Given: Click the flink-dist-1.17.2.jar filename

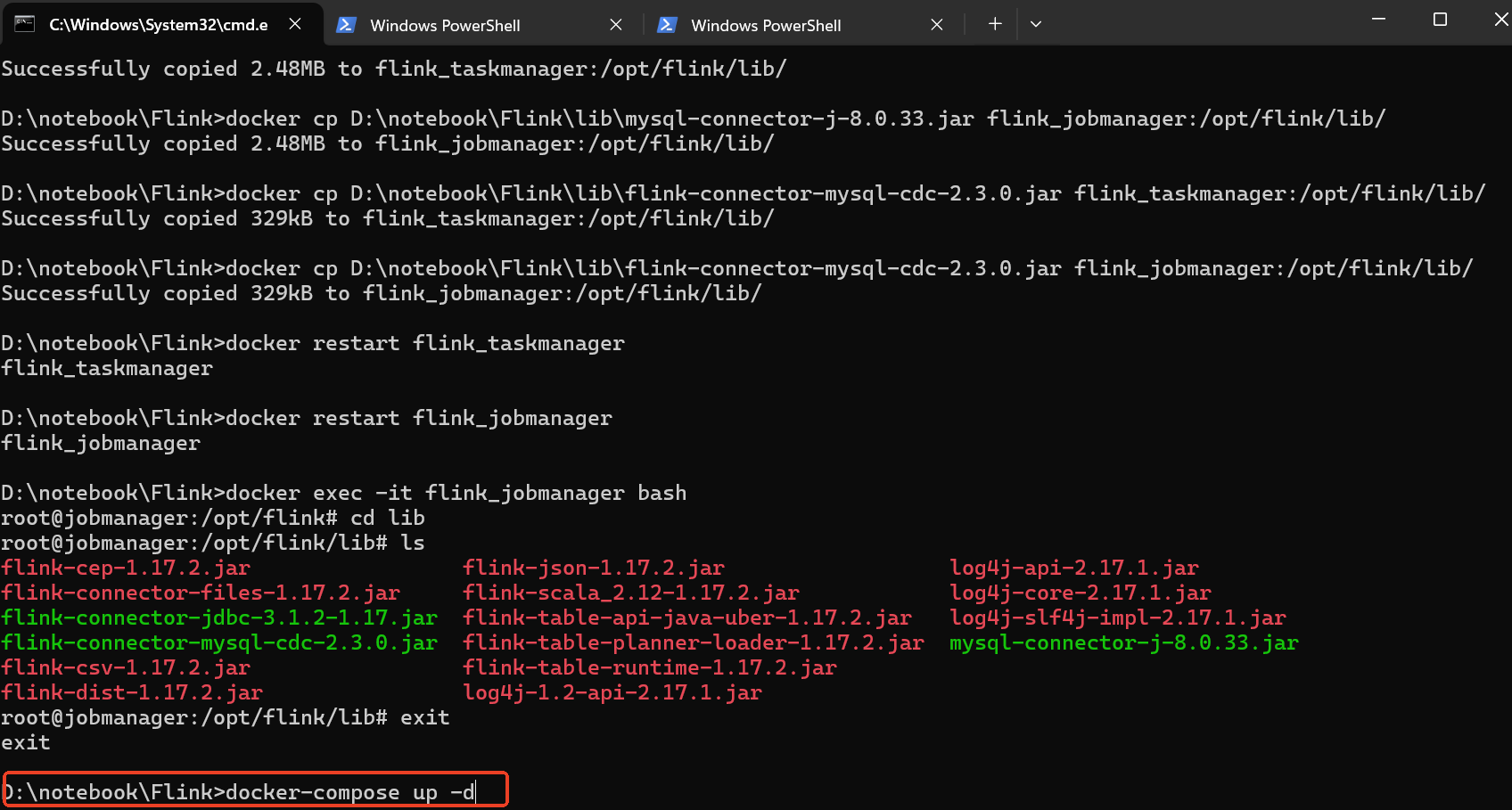Looking at the screenshot, I should click(132, 692).
